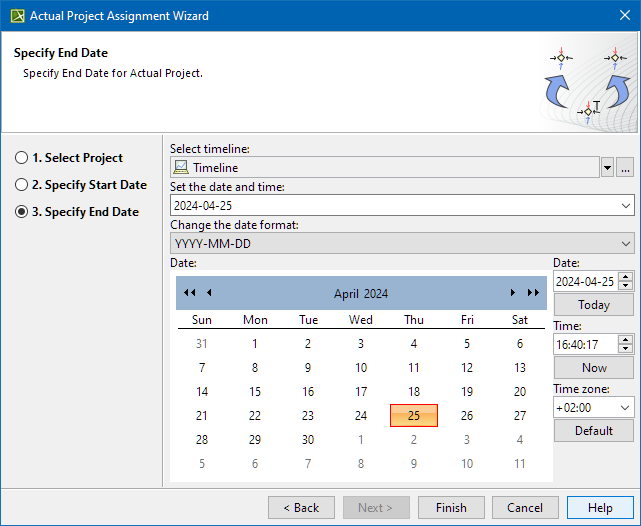The width and height of the screenshot is (641, 526).
Task: Open the Select timeline dropdown
Action: (607, 167)
